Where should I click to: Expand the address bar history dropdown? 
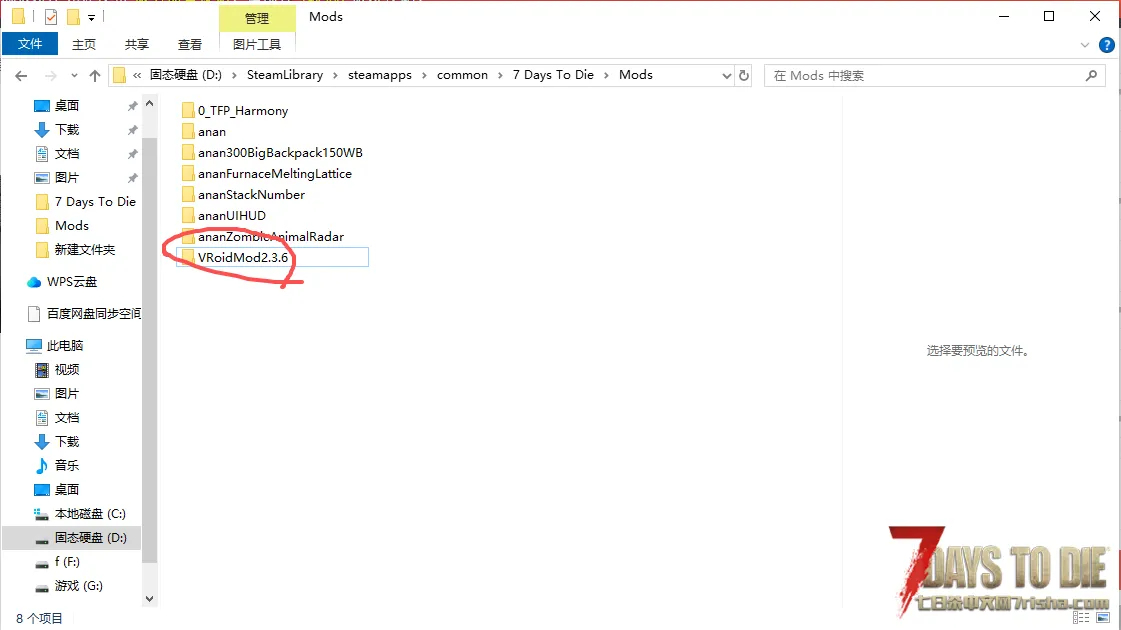click(x=726, y=75)
